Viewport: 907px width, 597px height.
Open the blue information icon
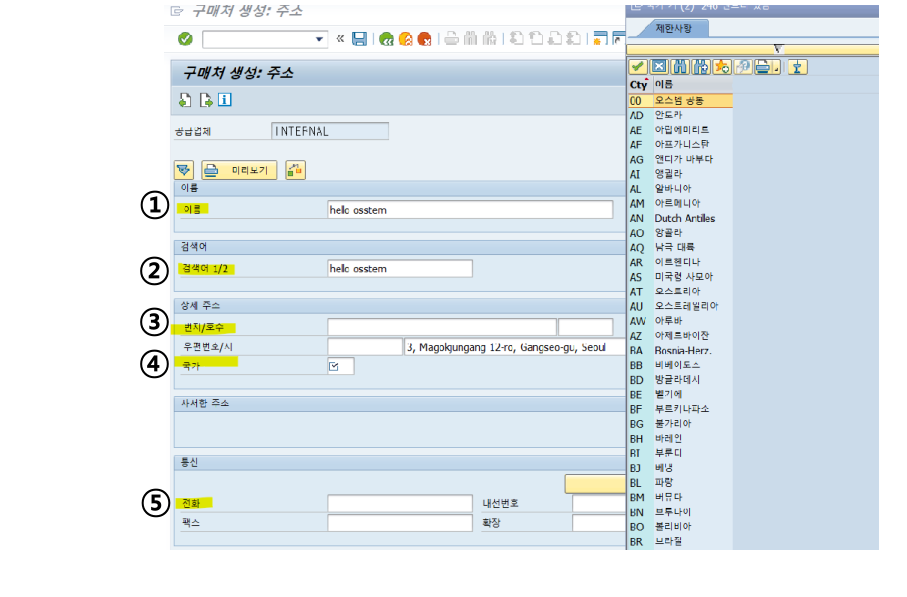coord(225,99)
